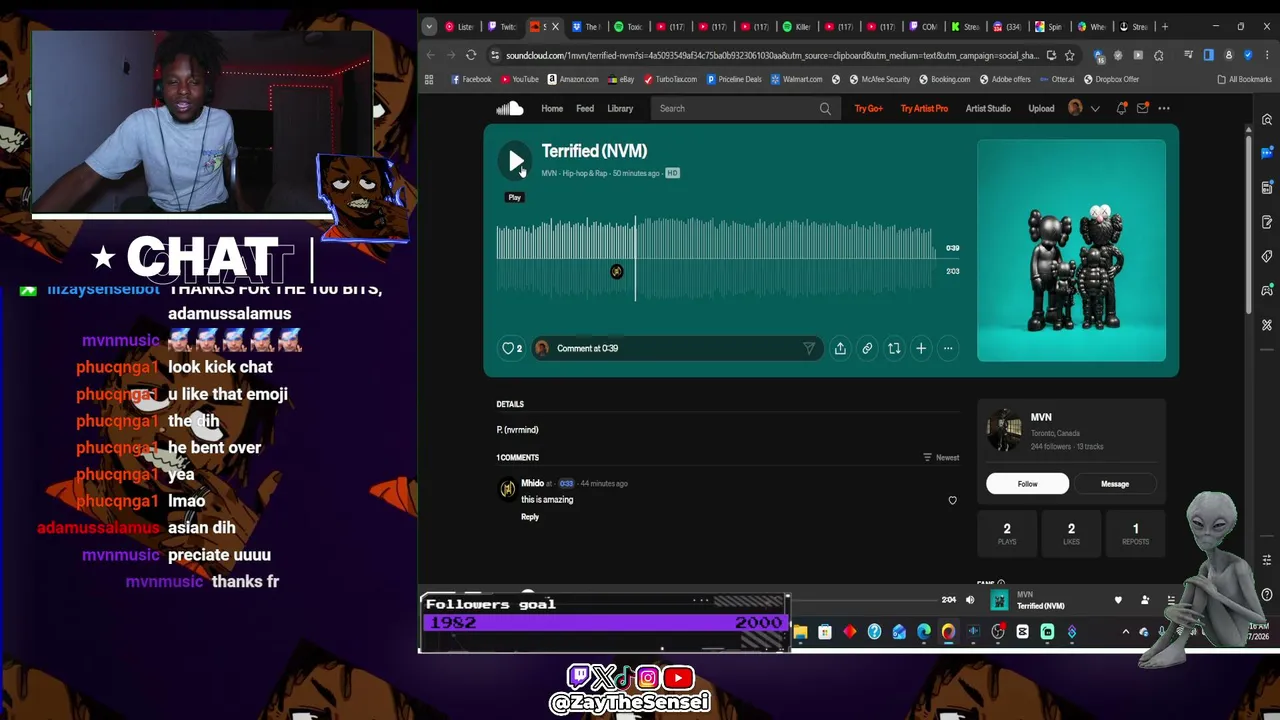The width and height of the screenshot is (1280, 720).
Task: Like the track with the heart button
Action: pyautogui.click(x=511, y=348)
